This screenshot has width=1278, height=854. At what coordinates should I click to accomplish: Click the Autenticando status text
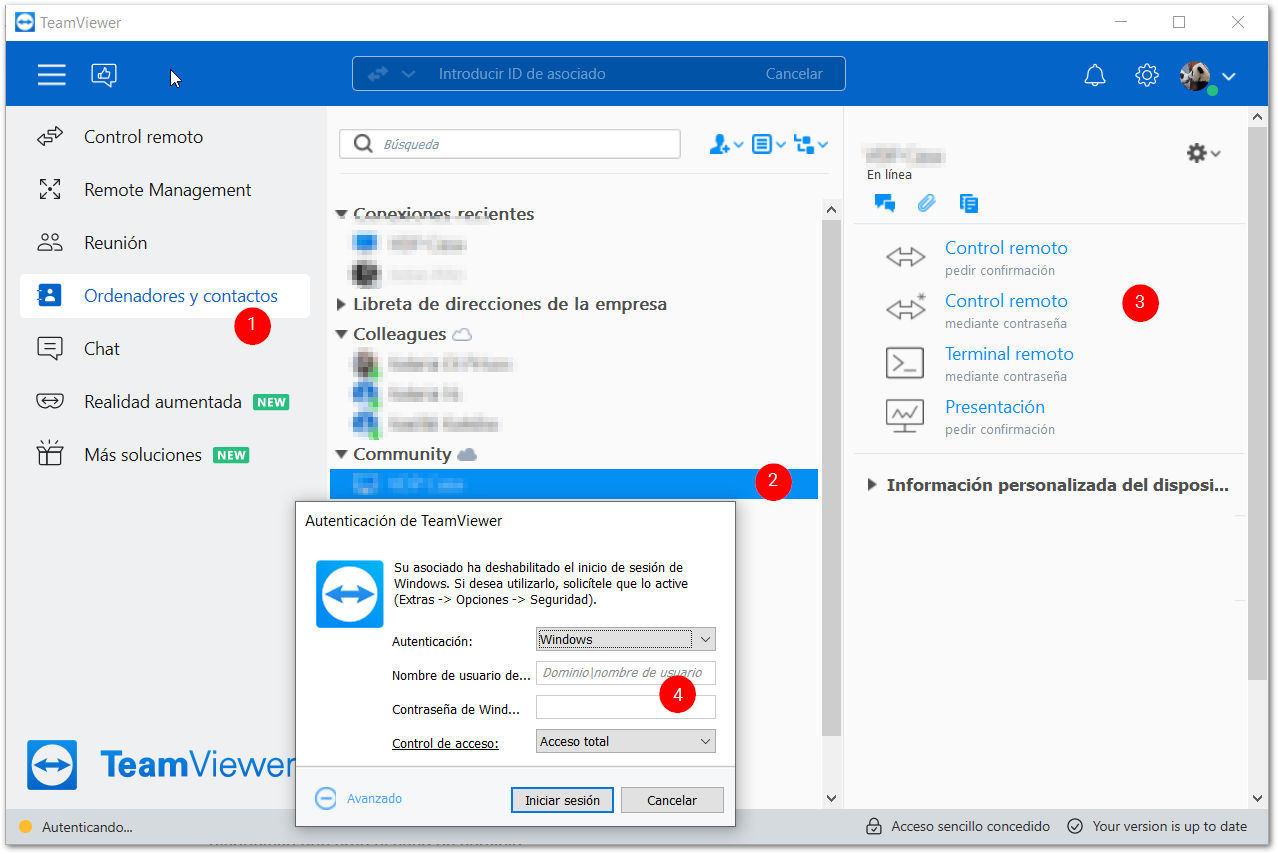(87, 827)
